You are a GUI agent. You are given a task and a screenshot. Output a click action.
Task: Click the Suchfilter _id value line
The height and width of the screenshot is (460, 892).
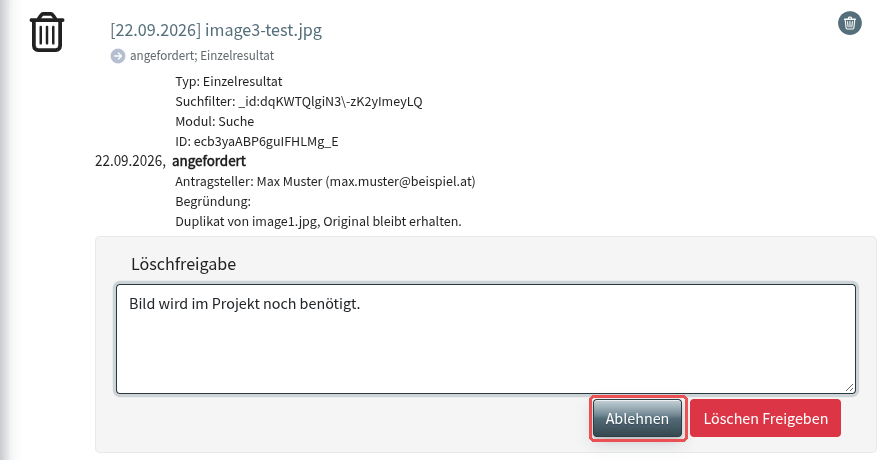299,102
